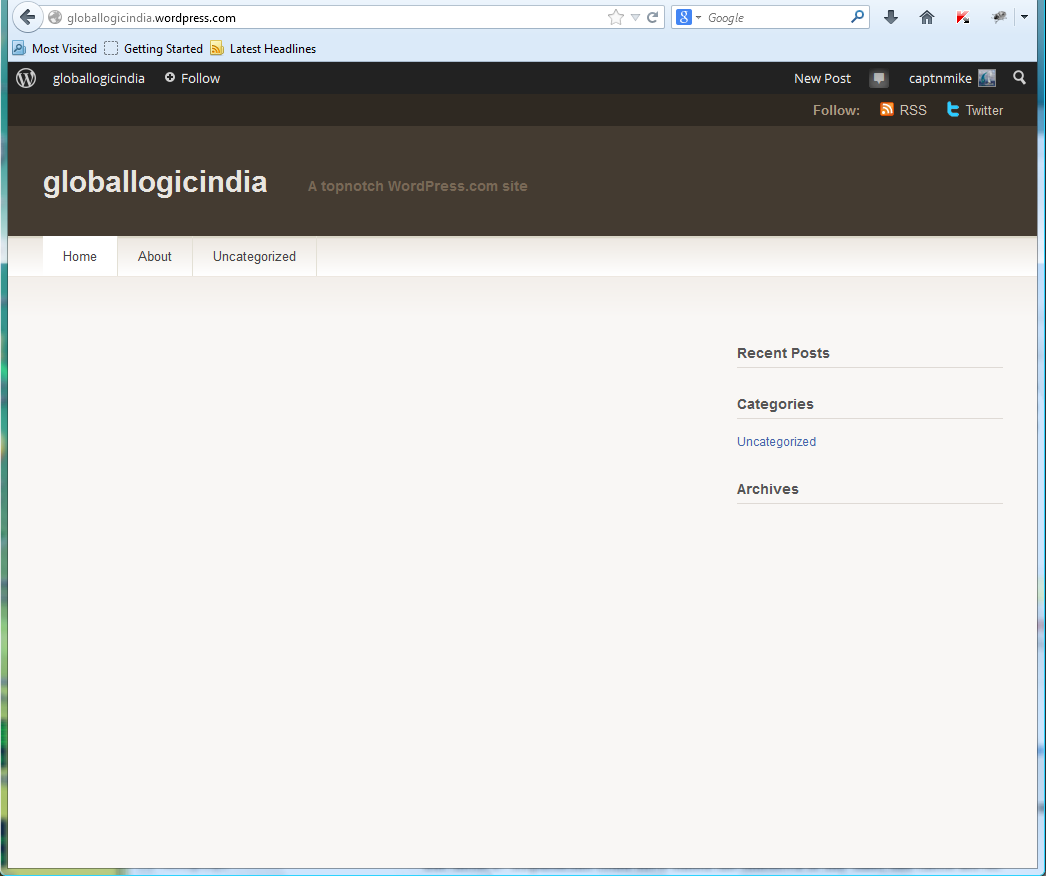Expand the URL history dropdown arrow
1046x876 pixels.
(635, 17)
